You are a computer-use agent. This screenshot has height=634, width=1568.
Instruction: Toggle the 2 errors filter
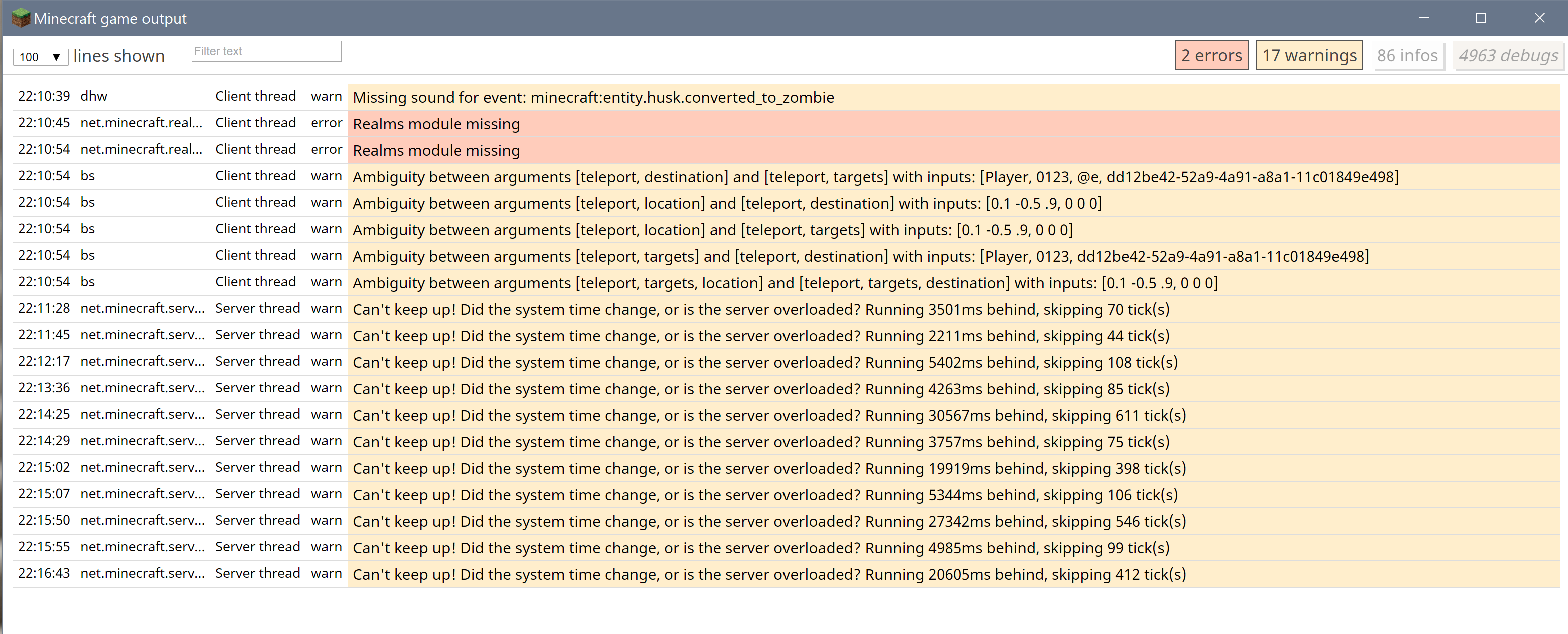(1211, 56)
